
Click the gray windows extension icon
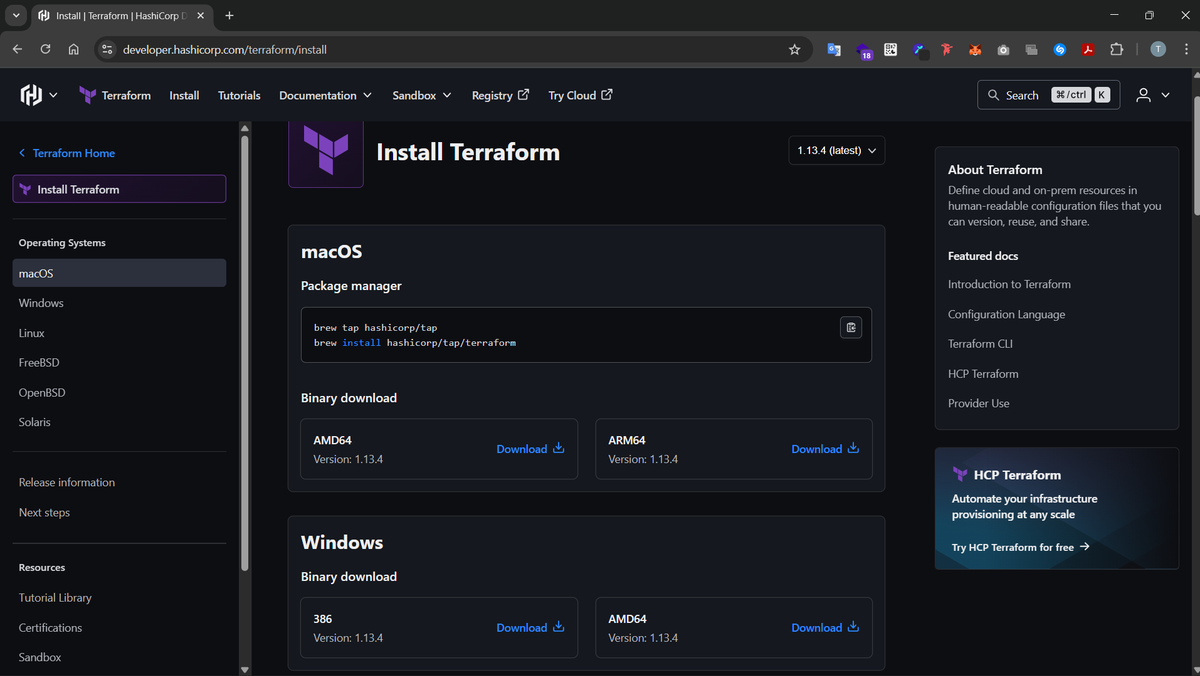coord(1031,49)
